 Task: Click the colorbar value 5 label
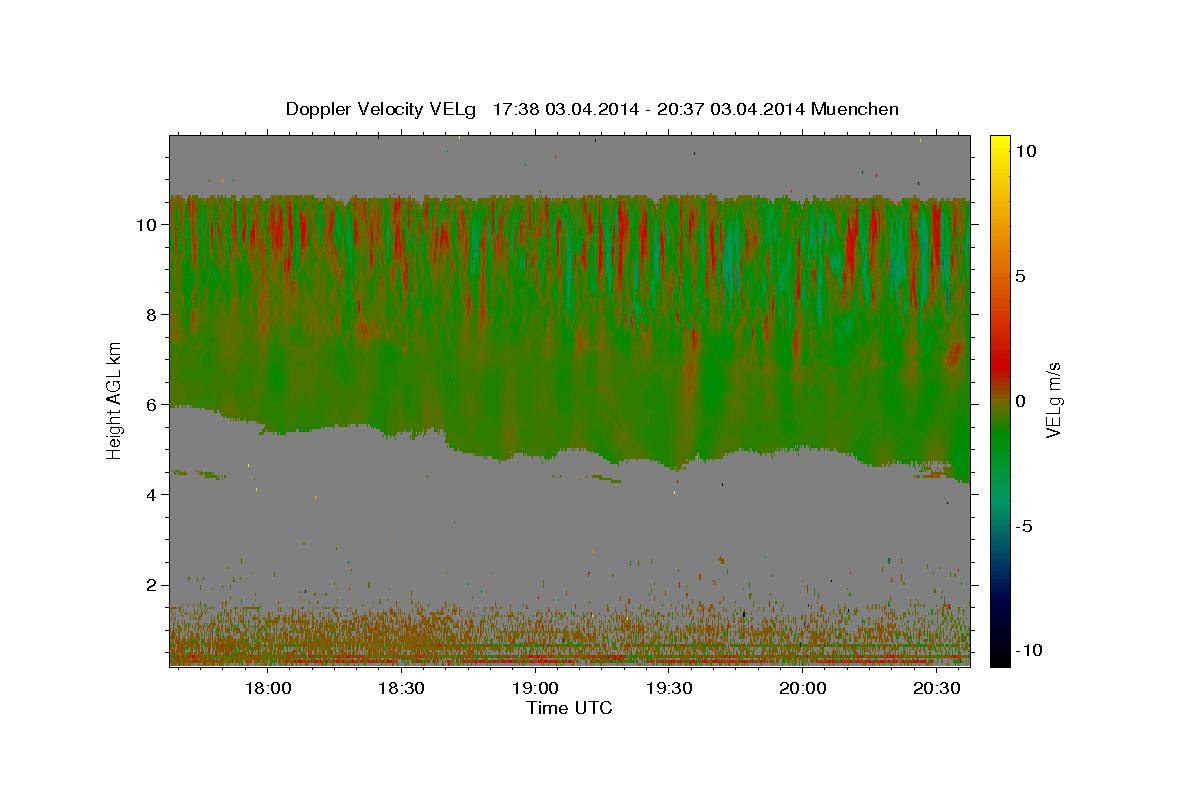coord(1022,276)
